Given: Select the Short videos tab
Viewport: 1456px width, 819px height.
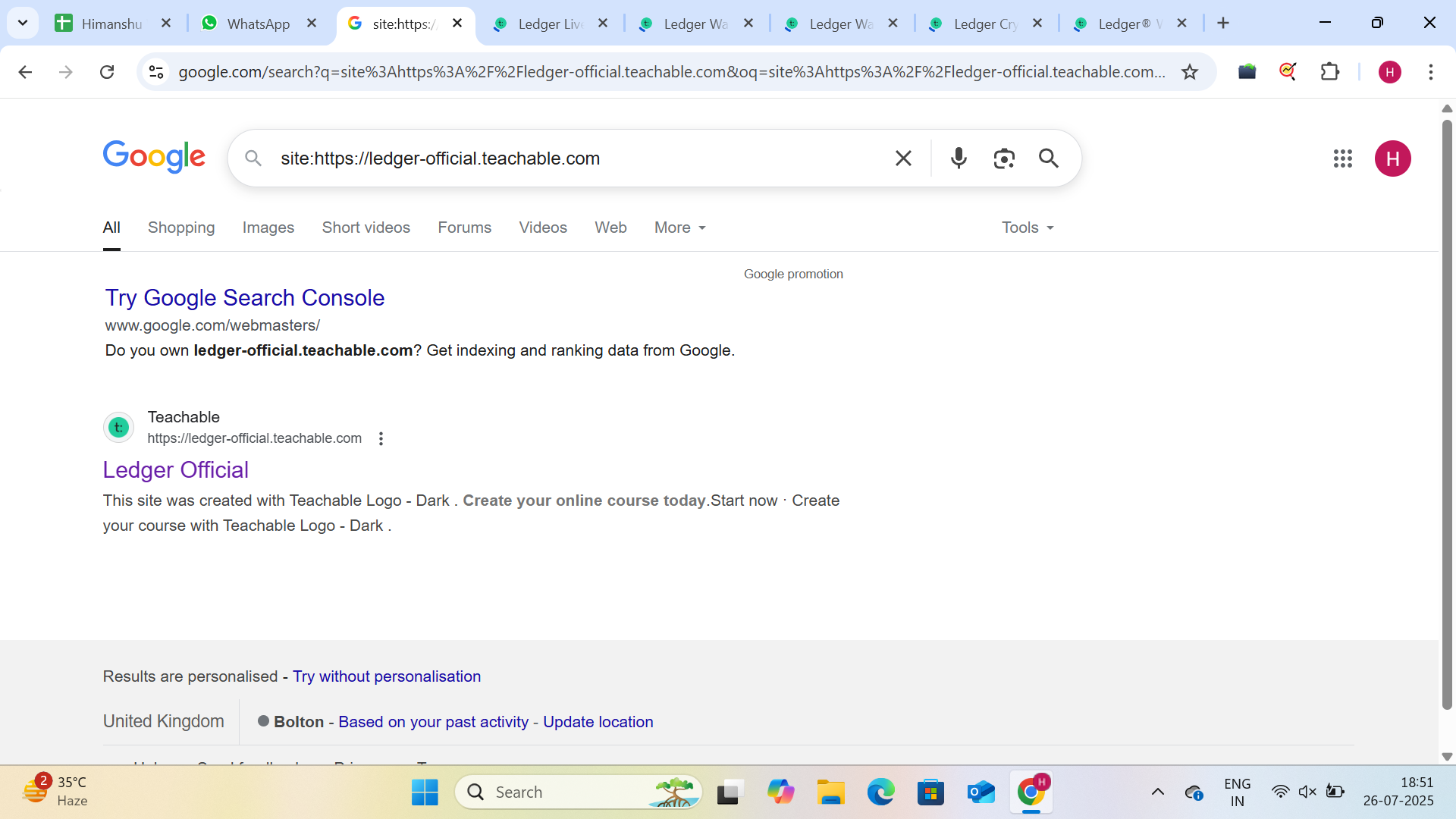Looking at the screenshot, I should (366, 227).
